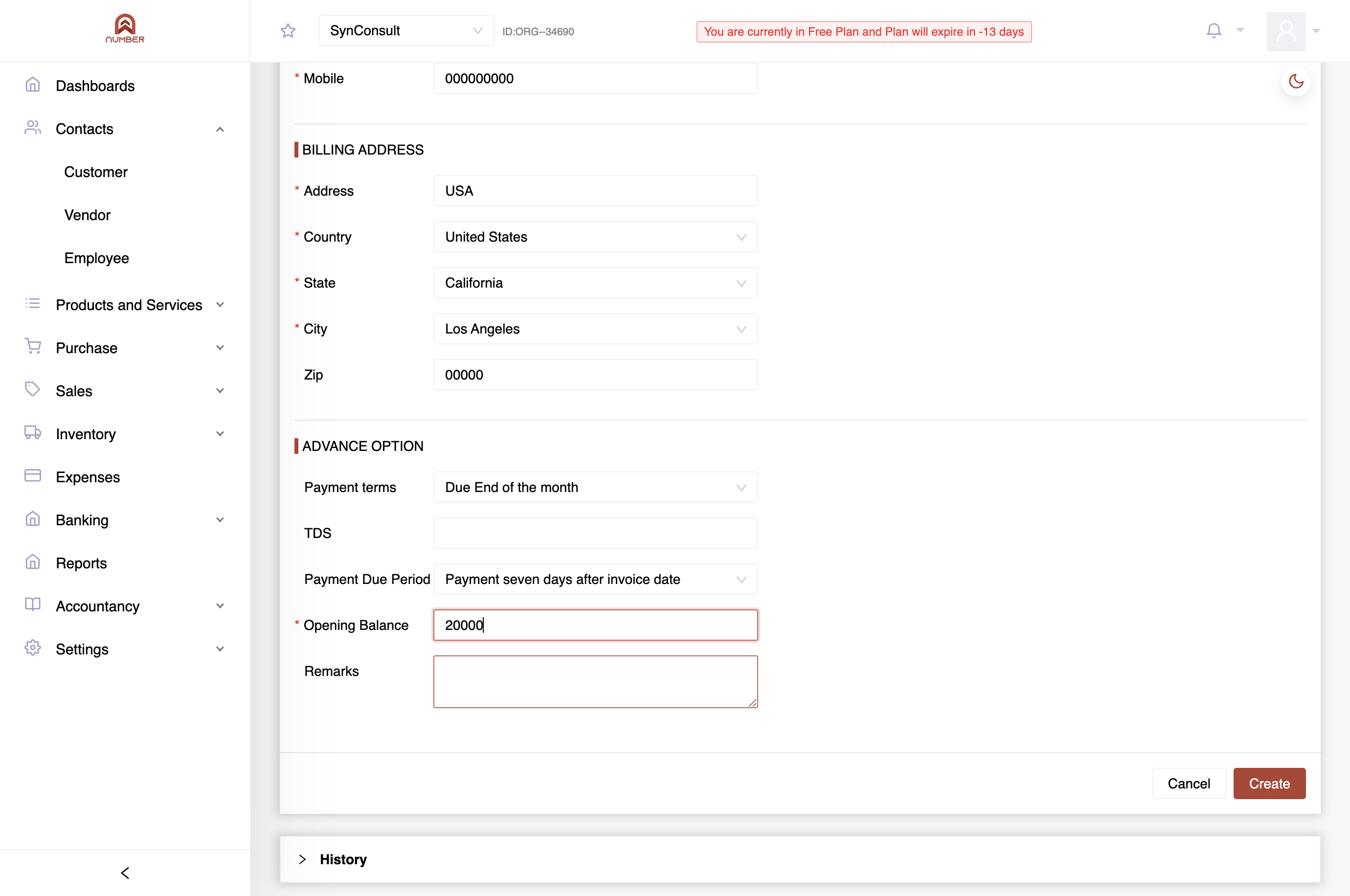Click the Settings gear icon
1350x896 pixels.
coord(33,648)
